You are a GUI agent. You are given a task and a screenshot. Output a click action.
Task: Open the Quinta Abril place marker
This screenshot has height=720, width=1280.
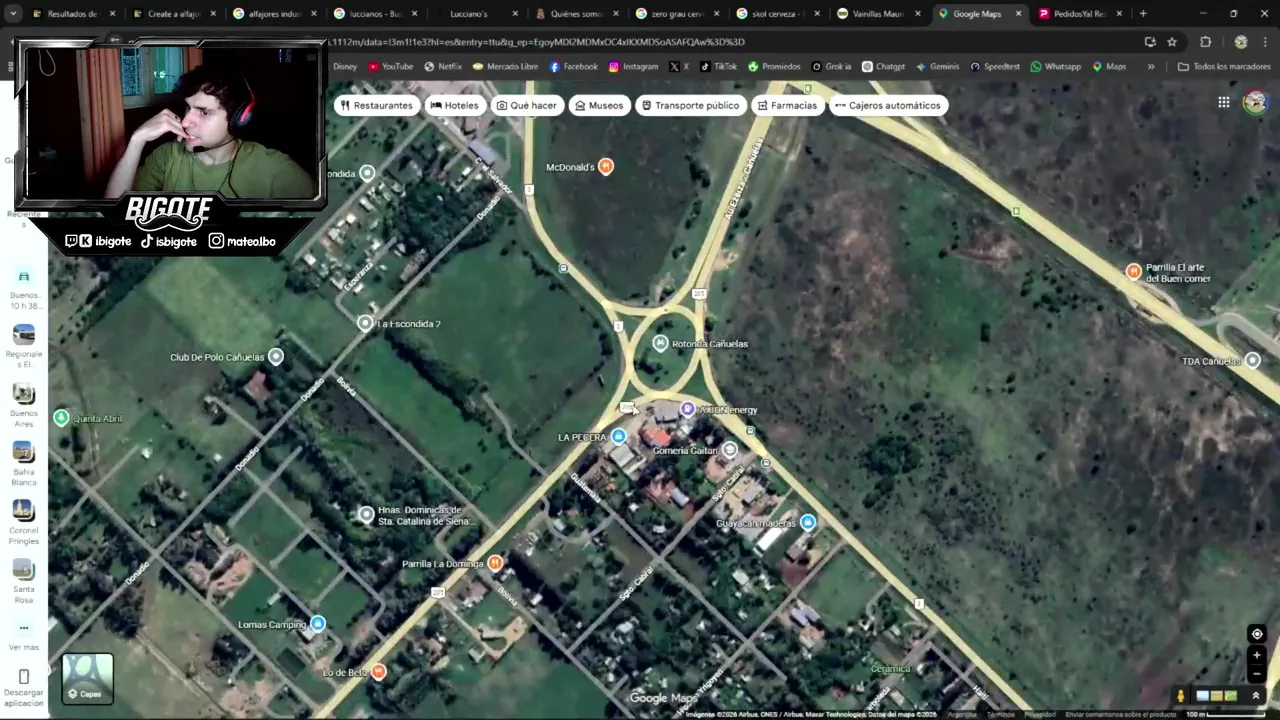click(x=61, y=418)
